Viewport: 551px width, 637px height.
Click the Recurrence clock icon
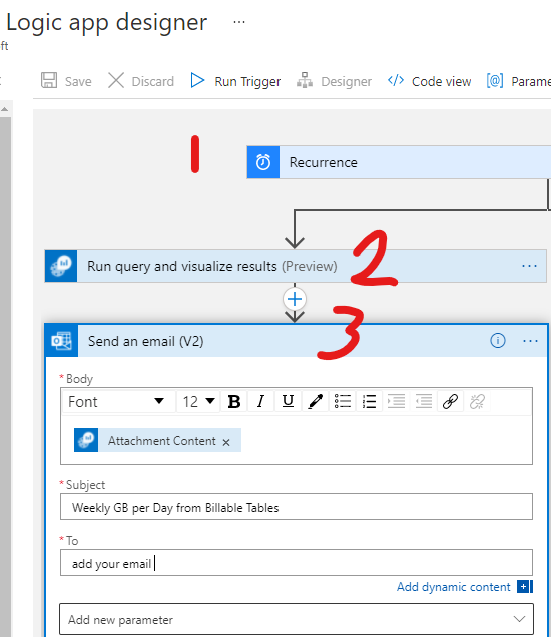click(x=263, y=162)
